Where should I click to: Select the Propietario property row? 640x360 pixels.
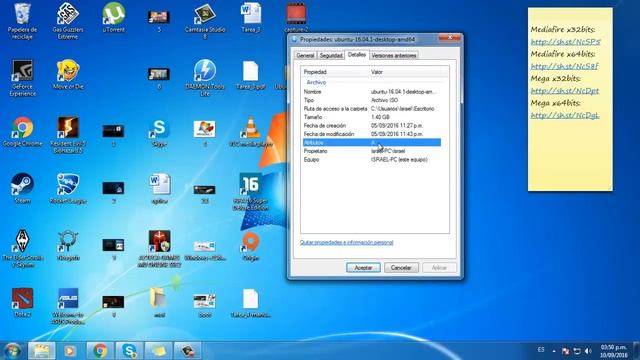372,151
